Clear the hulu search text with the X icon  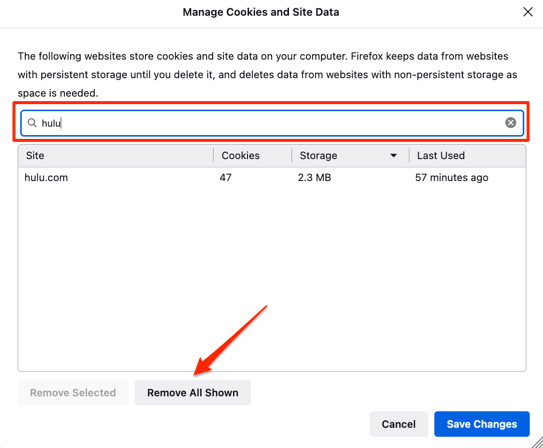[x=510, y=123]
